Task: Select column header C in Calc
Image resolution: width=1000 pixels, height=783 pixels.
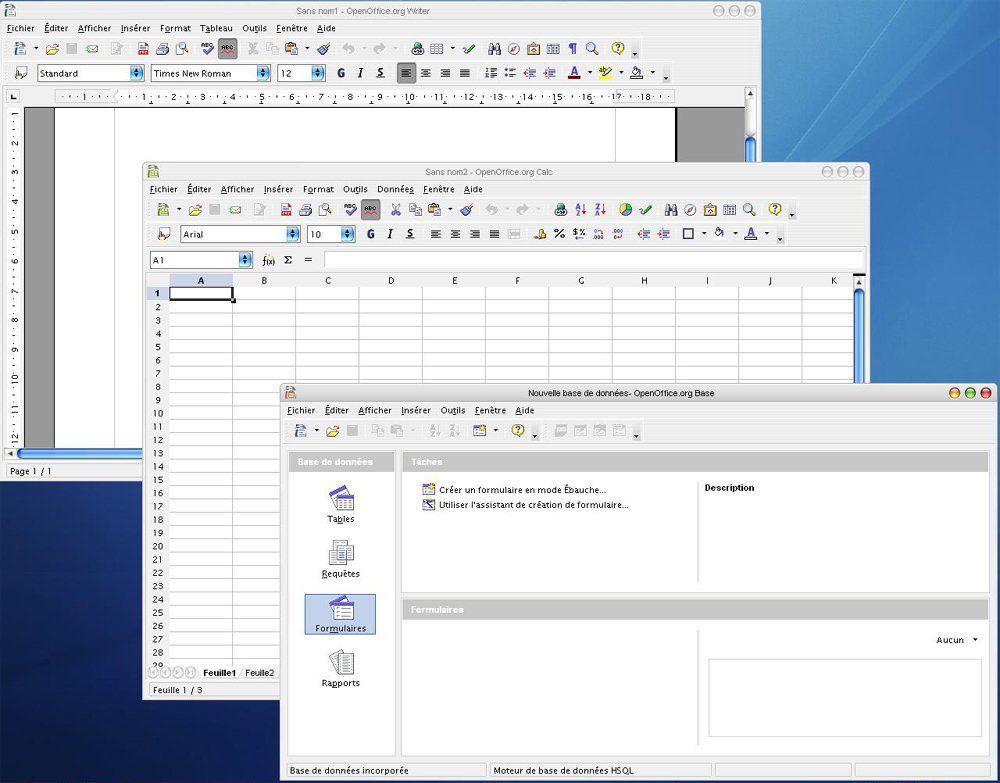Action: (328, 281)
